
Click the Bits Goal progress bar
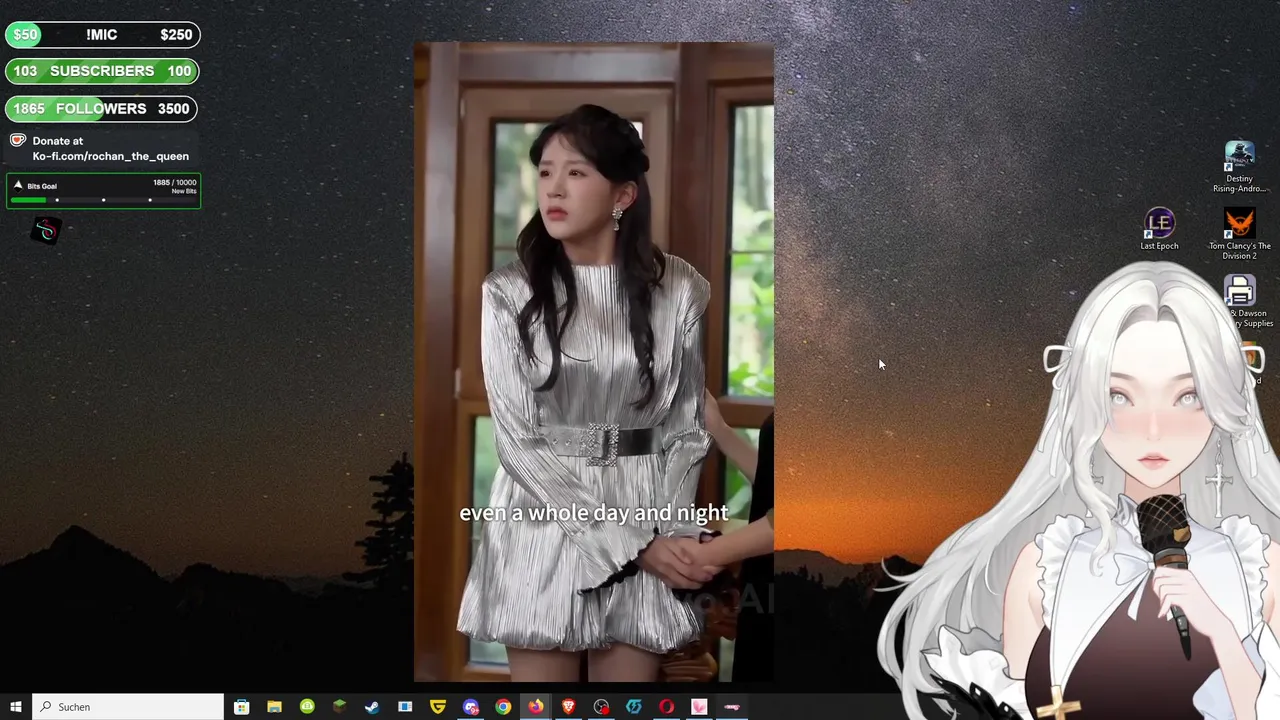(x=103, y=200)
